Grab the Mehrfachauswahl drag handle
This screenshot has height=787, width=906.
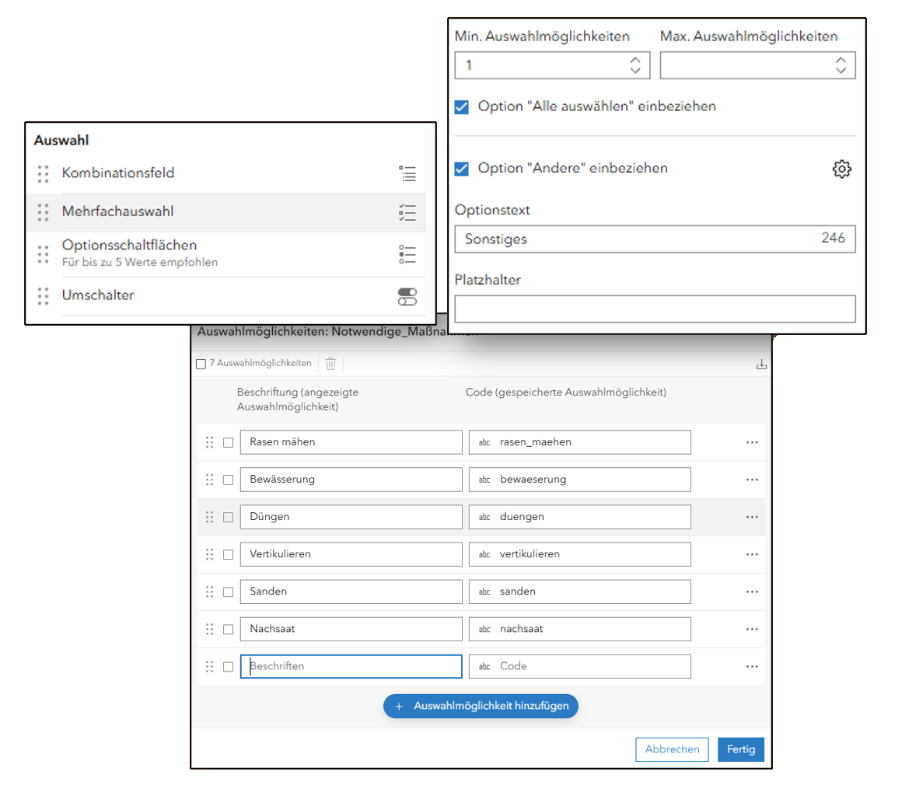point(43,212)
